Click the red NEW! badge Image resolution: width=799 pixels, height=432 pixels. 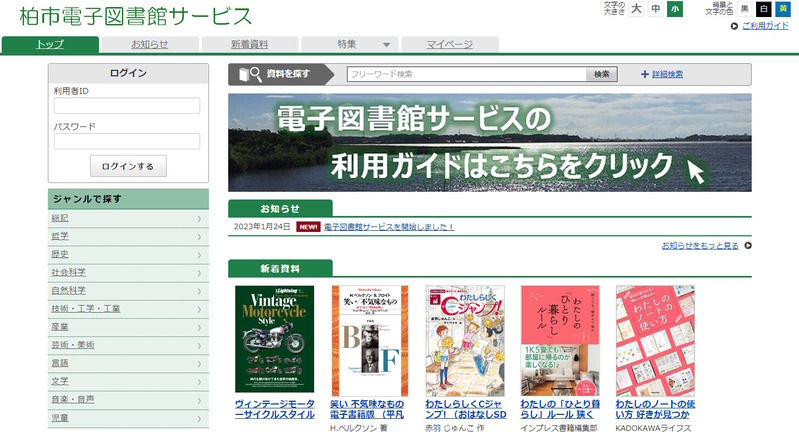point(308,227)
